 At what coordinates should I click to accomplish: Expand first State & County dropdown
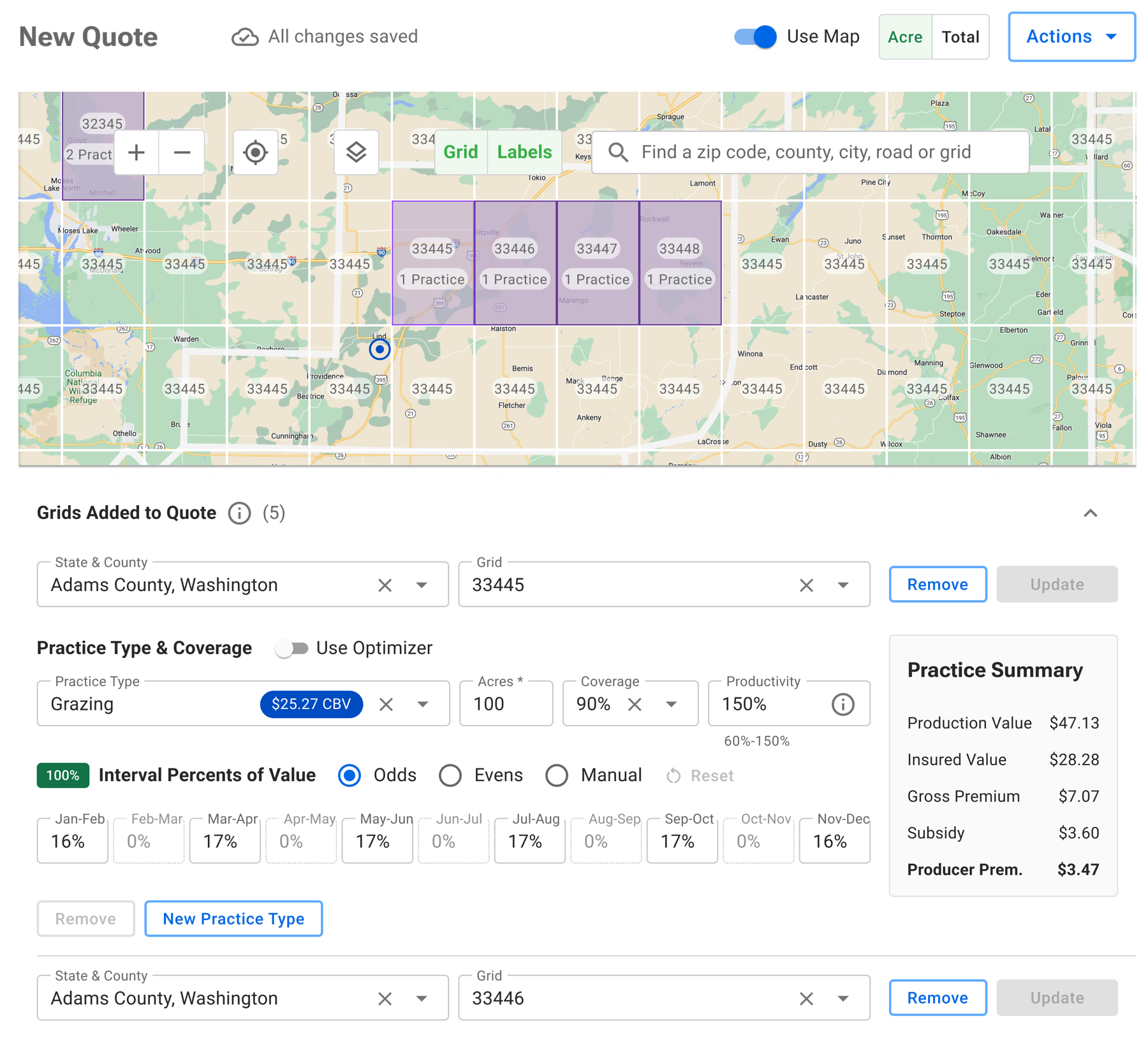pyautogui.click(x=422, y=585)
